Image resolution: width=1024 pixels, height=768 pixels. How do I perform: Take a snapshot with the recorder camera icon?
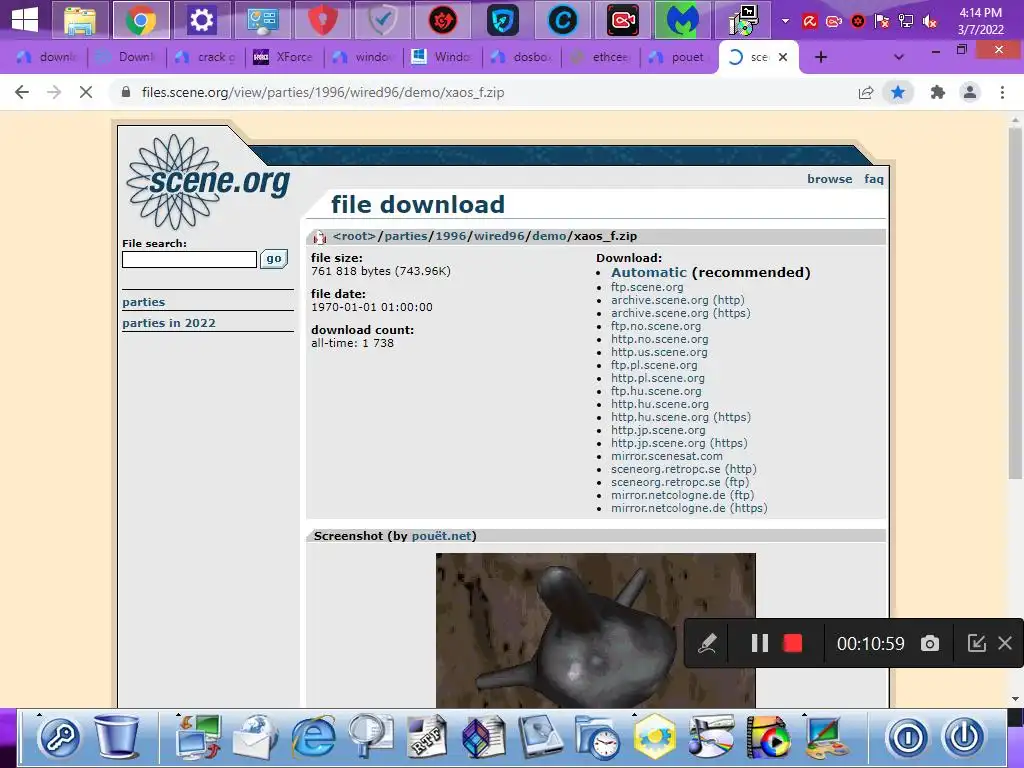(930, 643)
